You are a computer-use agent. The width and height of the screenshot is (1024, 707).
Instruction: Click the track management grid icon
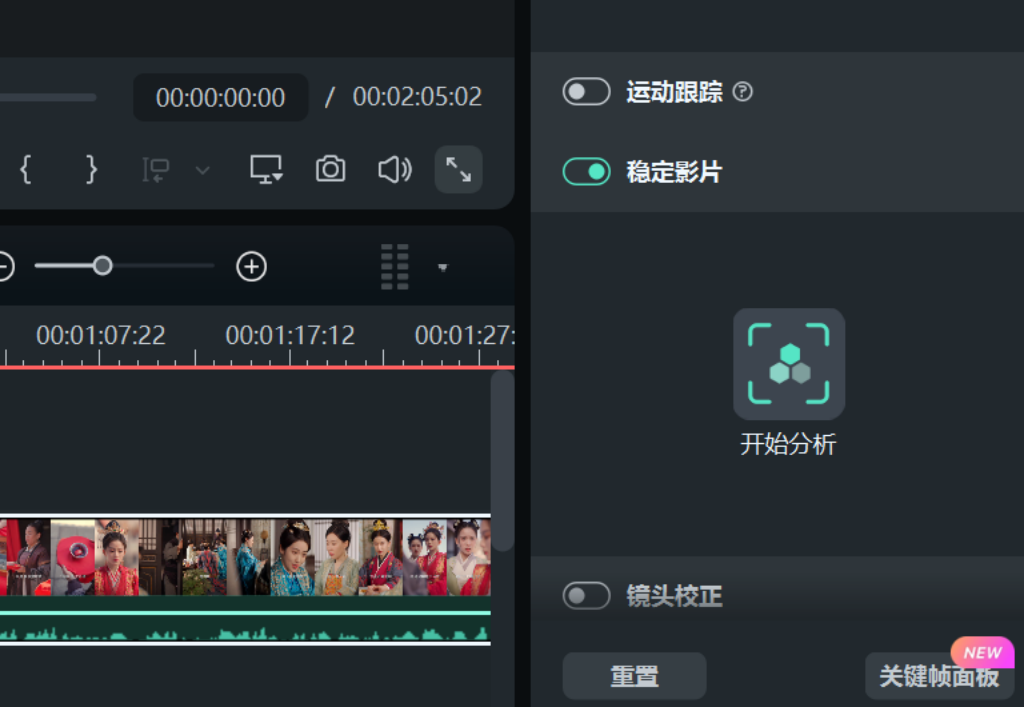(x=394, y=267)
